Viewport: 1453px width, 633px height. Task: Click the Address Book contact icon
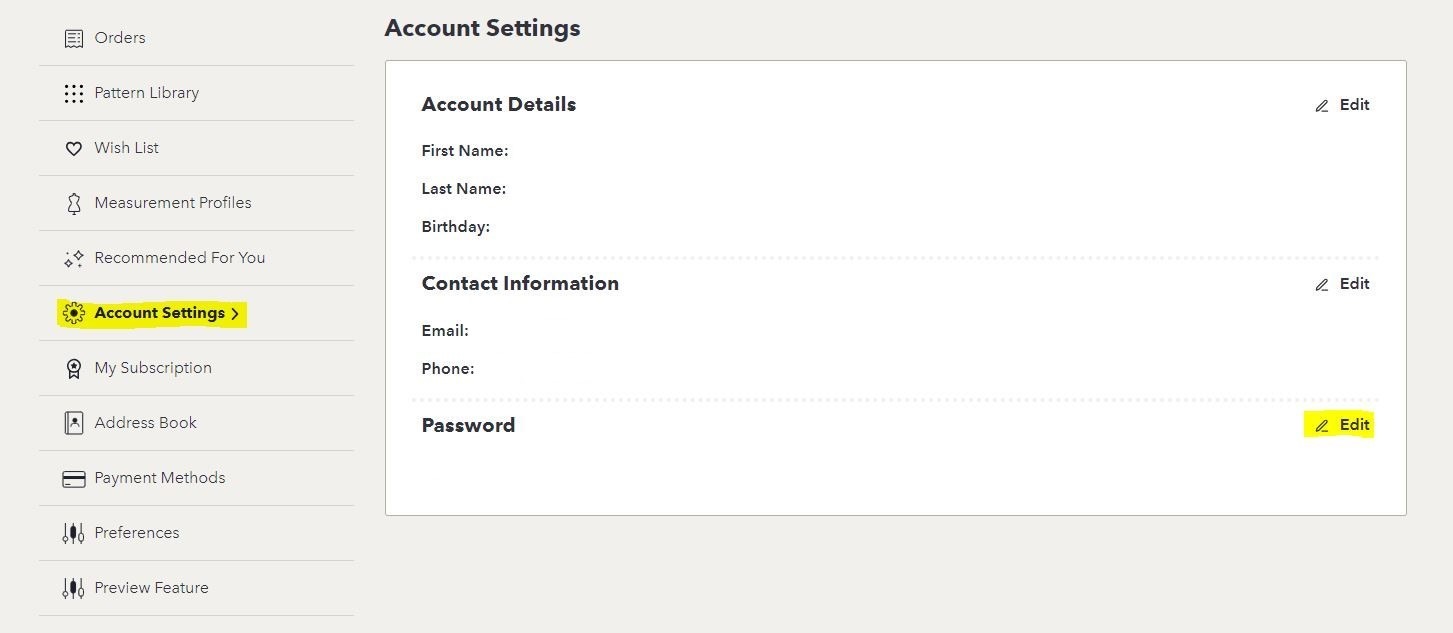point(73,423)
